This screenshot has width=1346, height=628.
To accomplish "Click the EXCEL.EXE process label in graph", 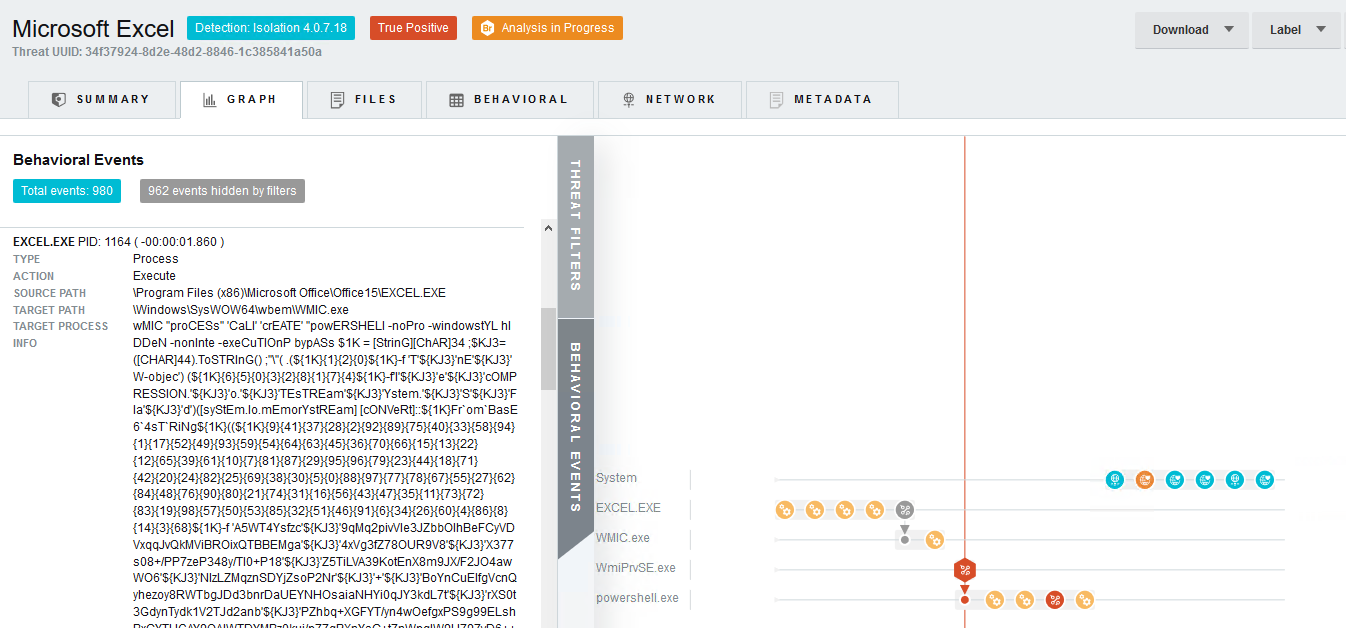I will pyautogui.click(x=628, y=508).
